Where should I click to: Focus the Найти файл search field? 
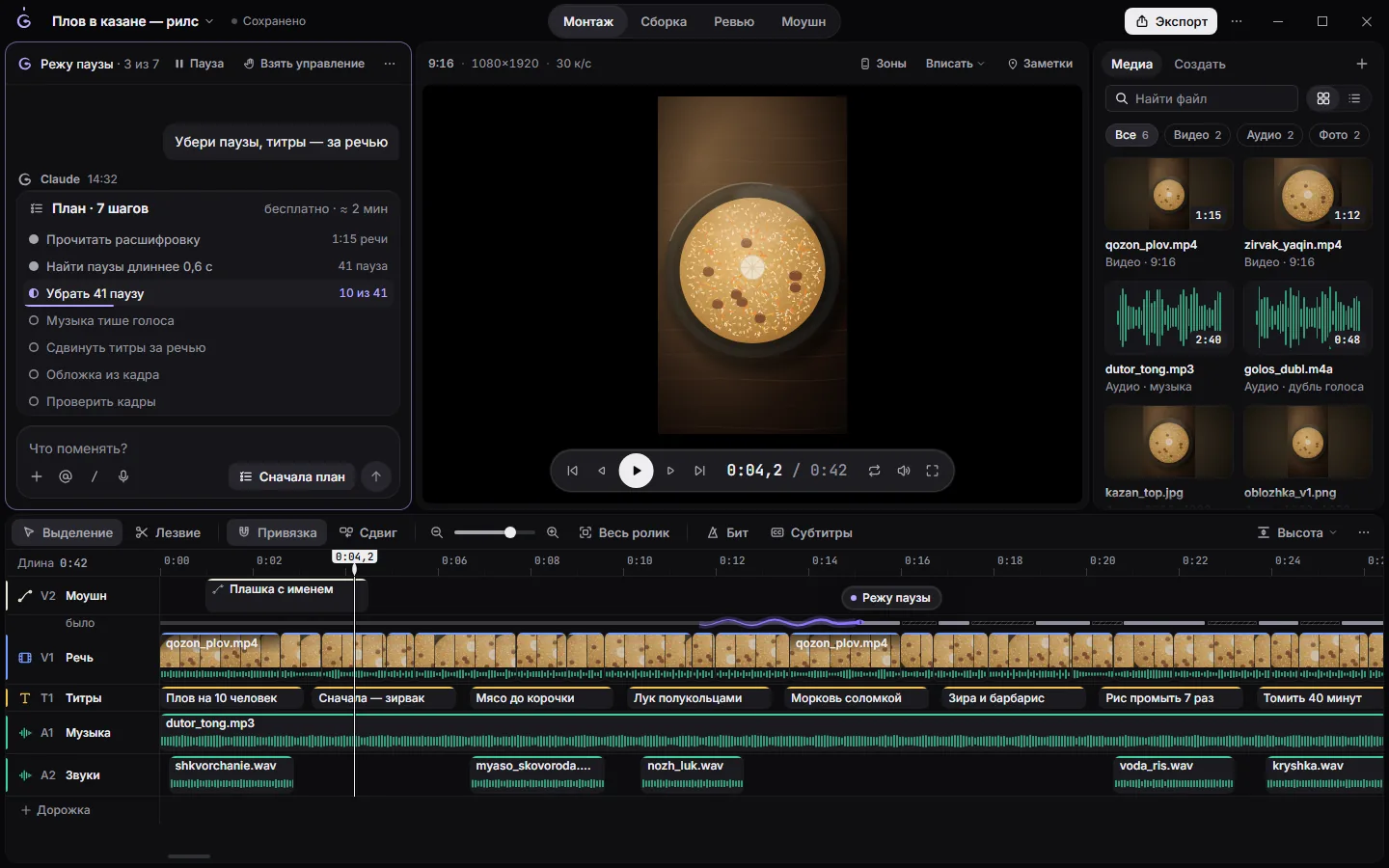point(1202,98)
